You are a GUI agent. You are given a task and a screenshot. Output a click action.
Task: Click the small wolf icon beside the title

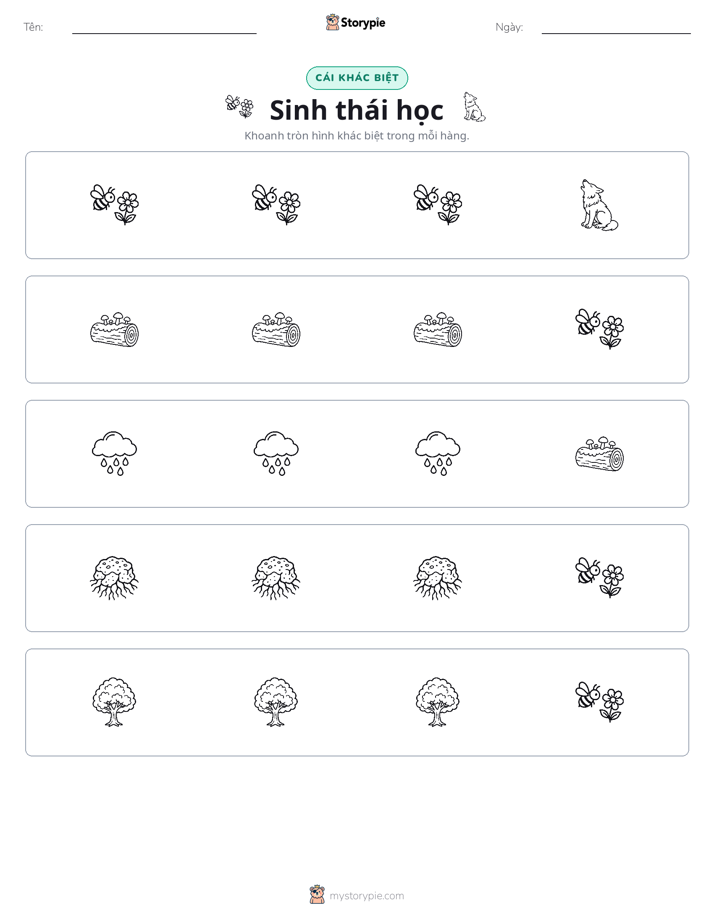[x=474, y=107]
